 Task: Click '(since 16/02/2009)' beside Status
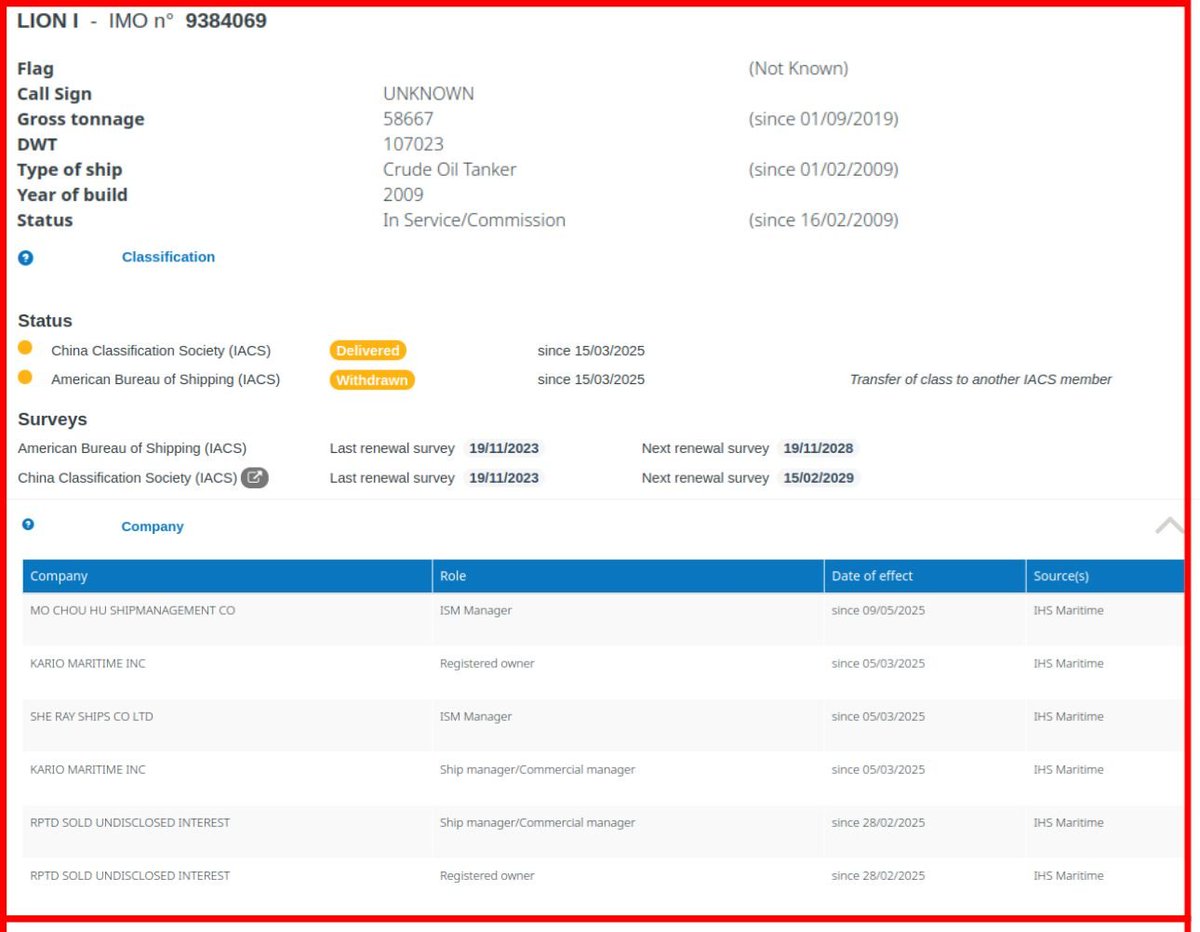(823, 220)
